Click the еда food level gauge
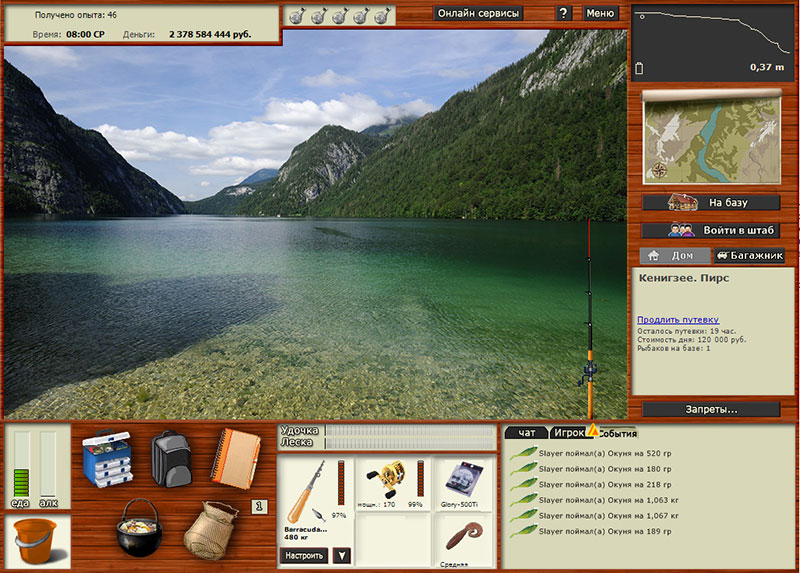Screen dimensions: 800x573 point(21,464)
